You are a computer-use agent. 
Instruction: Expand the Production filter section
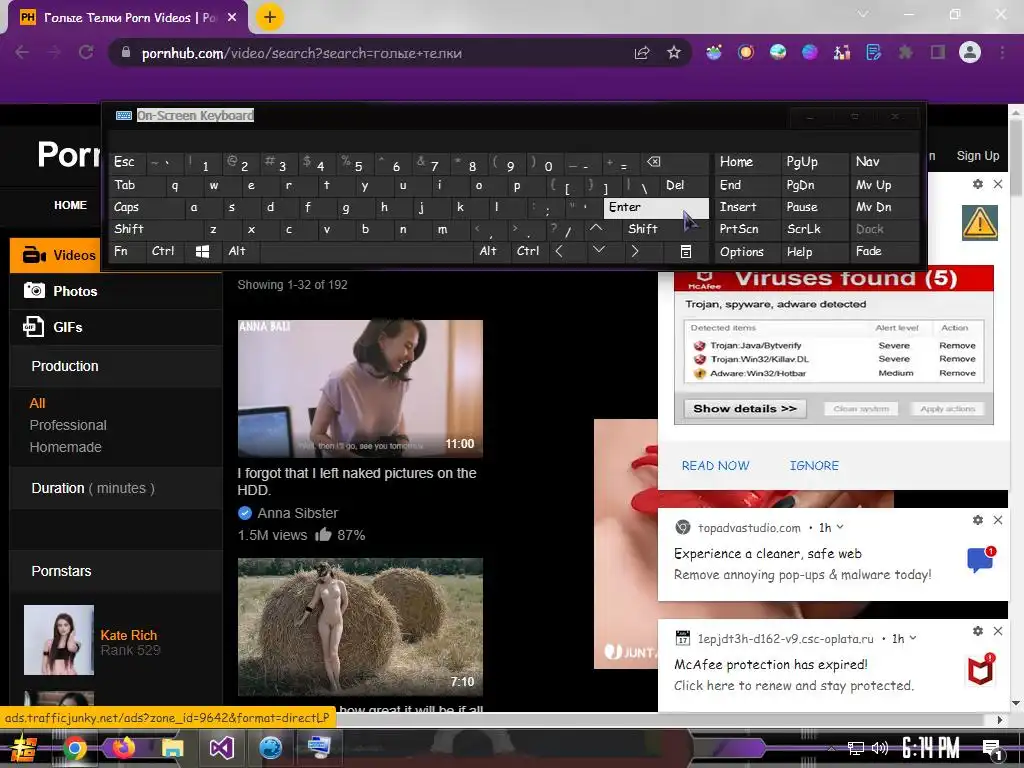(x=116, y=366)
